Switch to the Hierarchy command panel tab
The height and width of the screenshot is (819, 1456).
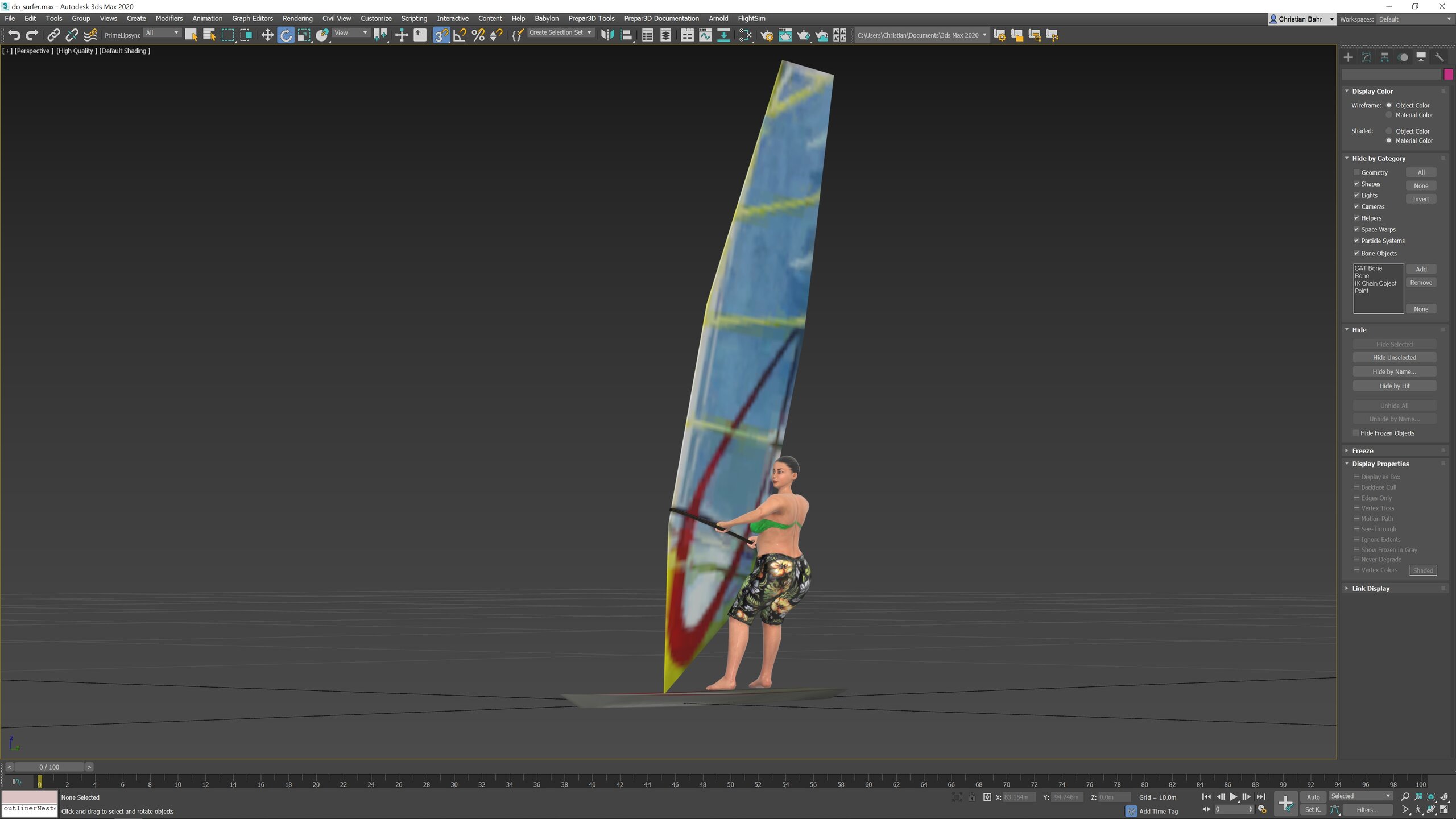(1384, 57)
